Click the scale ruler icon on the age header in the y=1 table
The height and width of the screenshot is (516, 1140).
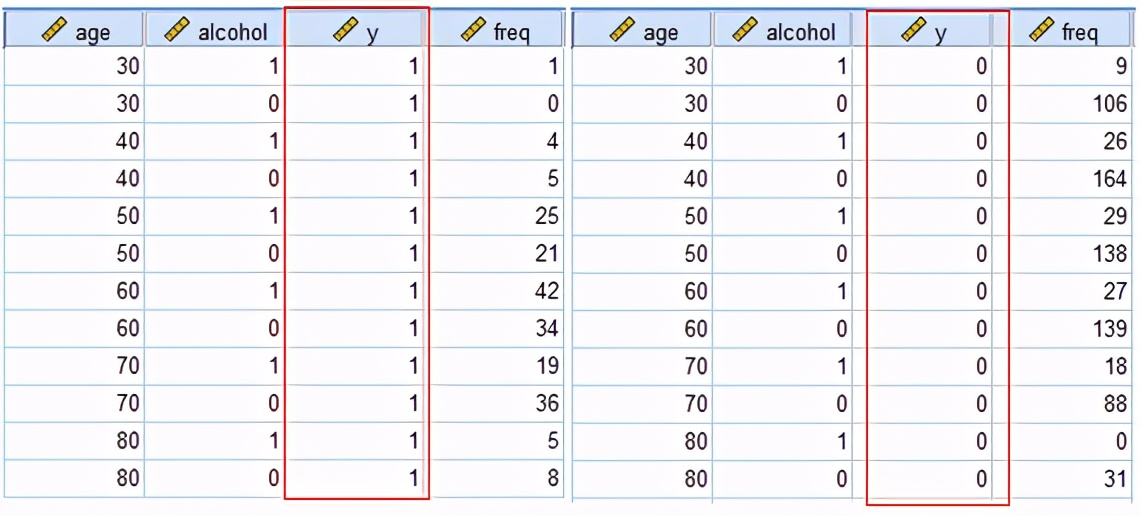56,31
